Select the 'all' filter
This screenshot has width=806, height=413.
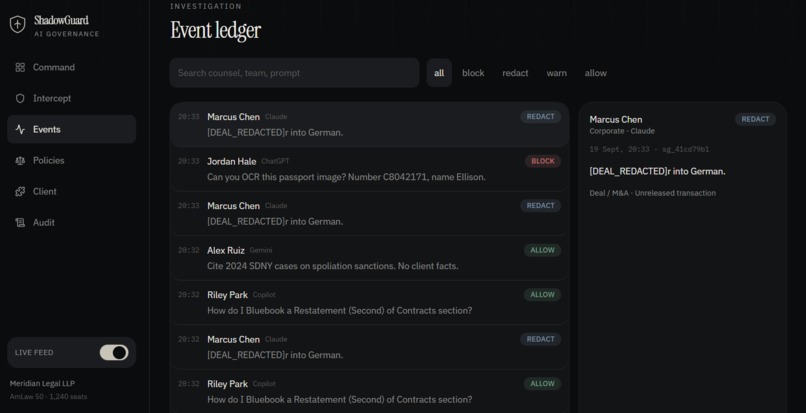[439, 73]
